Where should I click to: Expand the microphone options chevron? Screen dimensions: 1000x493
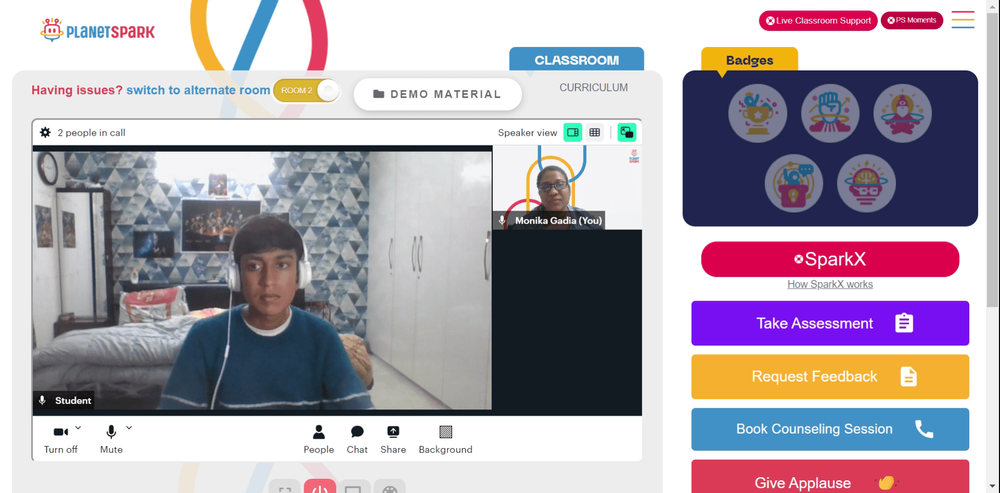(x=129, y=427)
